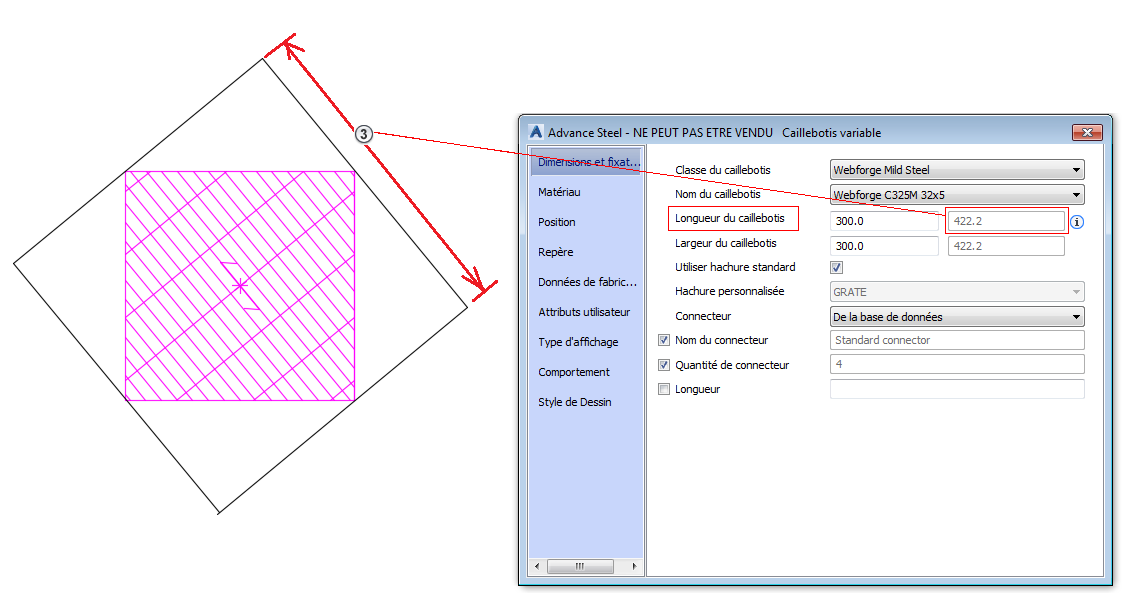
Task: Open Connecteur dropdown list
Action: coord(957,317)
